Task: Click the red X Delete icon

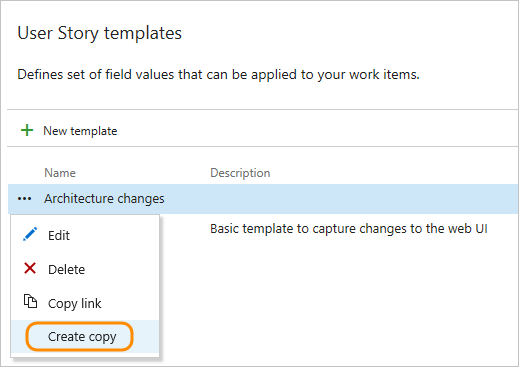Action: tap(30, 268)
